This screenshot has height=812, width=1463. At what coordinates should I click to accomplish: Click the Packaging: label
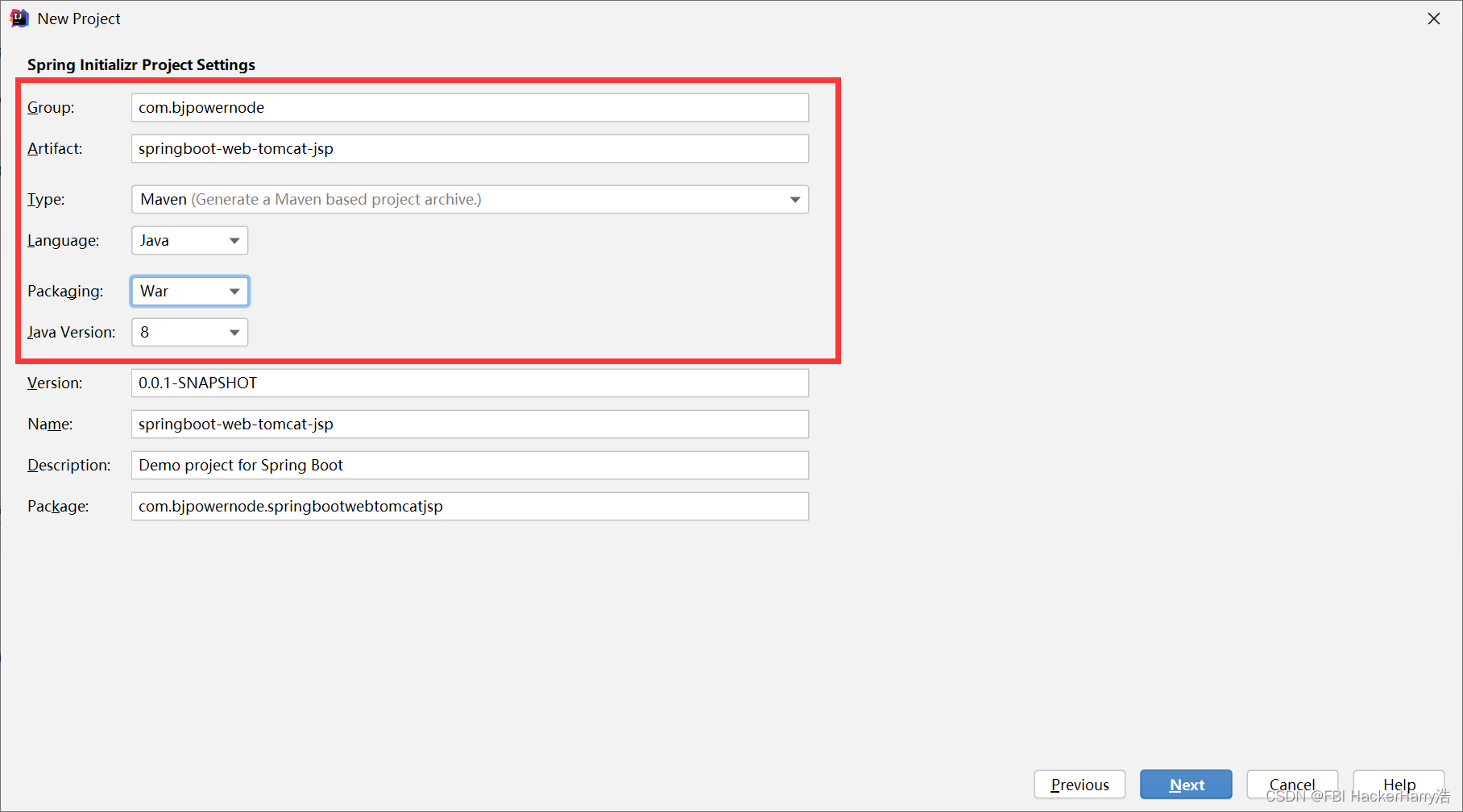65,291
